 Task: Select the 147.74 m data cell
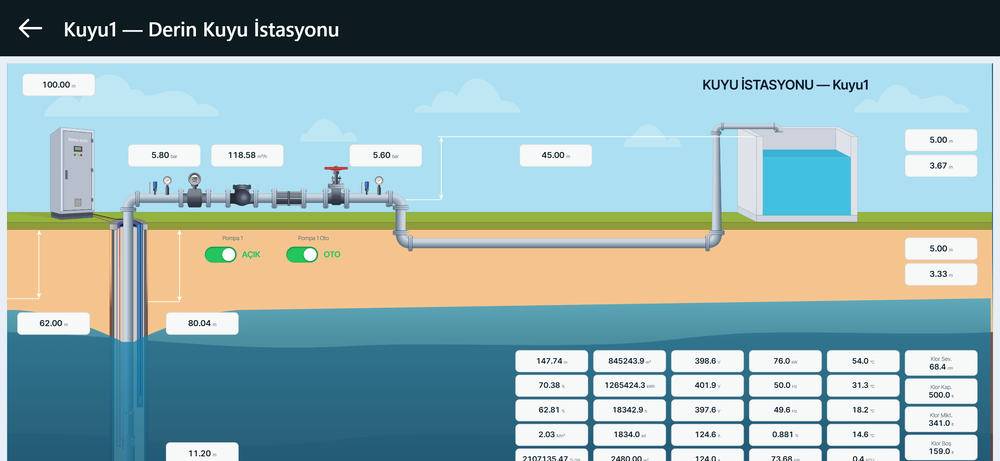[x=551, y=361]
